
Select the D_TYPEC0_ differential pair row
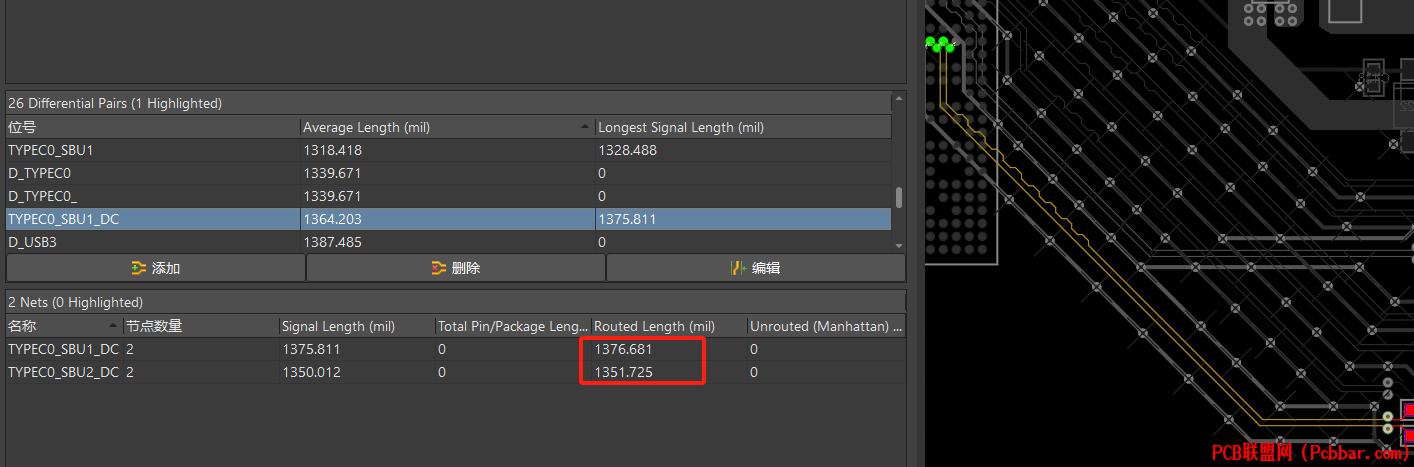[449, 196]
